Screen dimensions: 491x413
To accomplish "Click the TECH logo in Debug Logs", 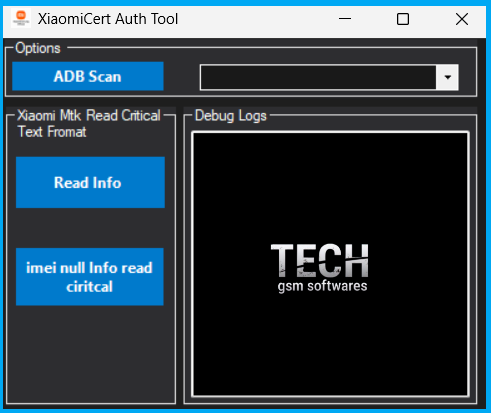I will pyautogui.click(x=320, y=260).
